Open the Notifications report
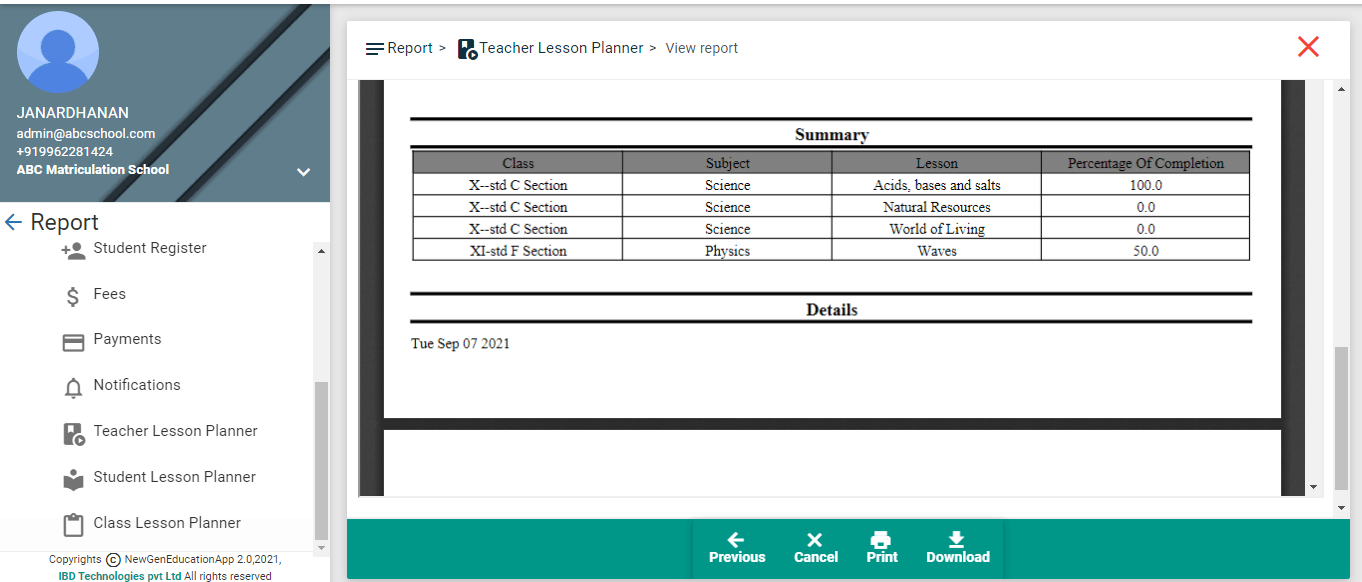 [137, 385]
